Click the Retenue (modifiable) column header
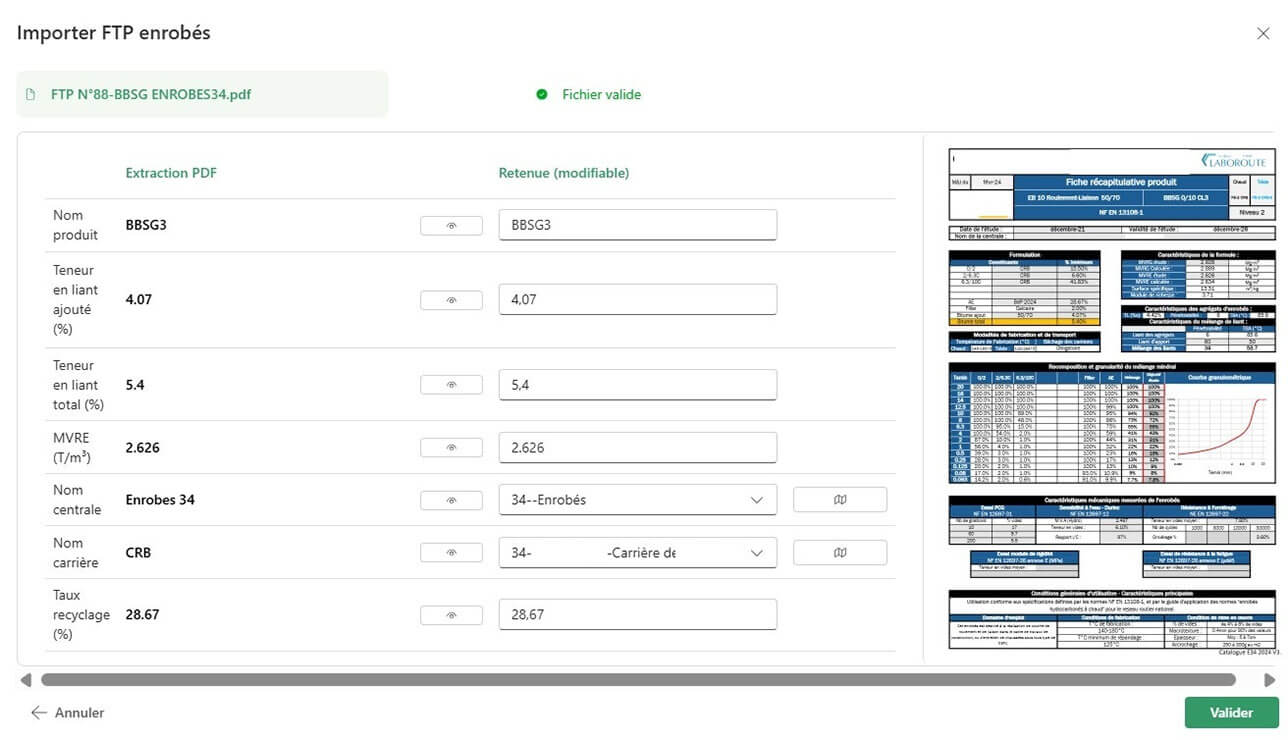1288x740 pixels. click(564, 173)
